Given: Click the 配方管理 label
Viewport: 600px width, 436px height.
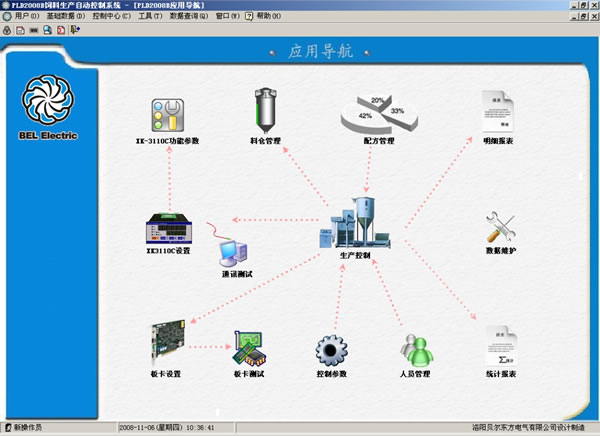Looking at the screenshot, I should 379,141.
